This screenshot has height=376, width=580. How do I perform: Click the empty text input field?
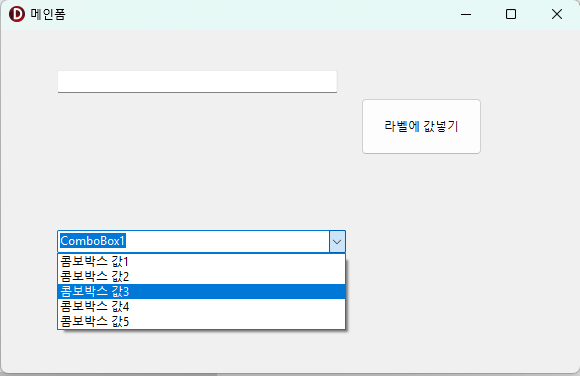pyautogui.click(x=197, y=81)
